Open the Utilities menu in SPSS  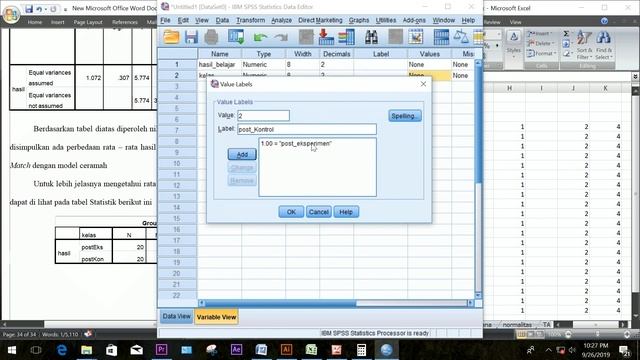tap(386, 20)
